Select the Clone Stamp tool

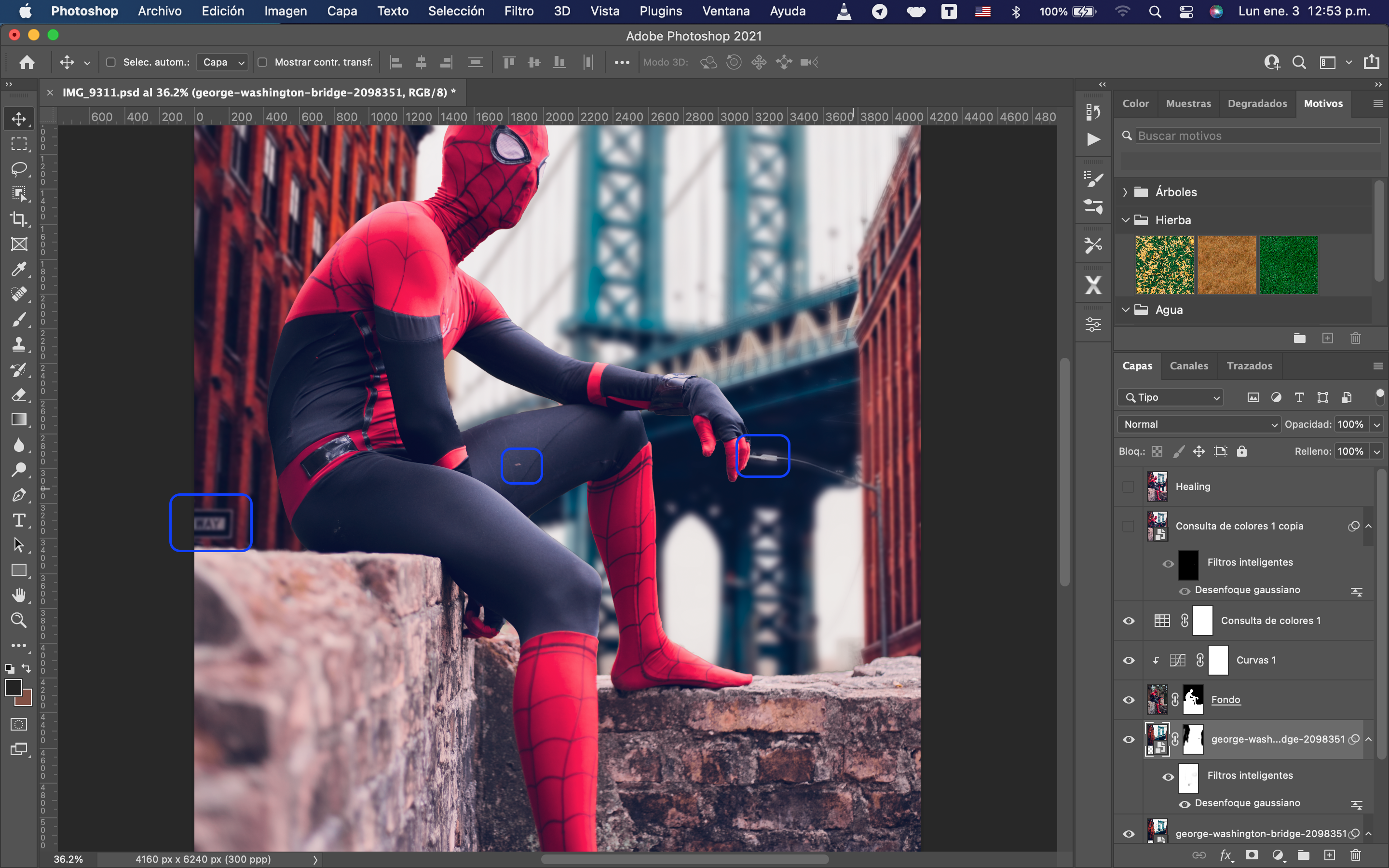pyautogui.click(x=19, y=344)
